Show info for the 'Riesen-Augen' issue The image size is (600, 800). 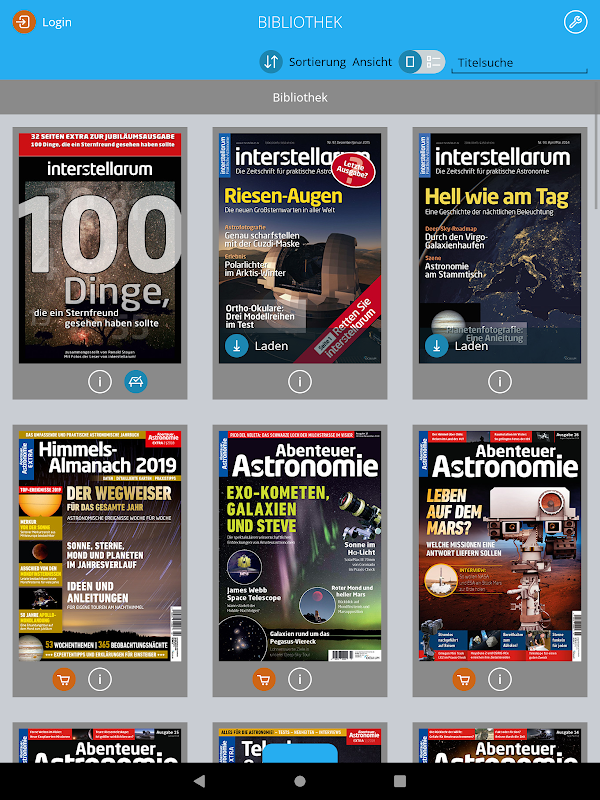point(300,381)
